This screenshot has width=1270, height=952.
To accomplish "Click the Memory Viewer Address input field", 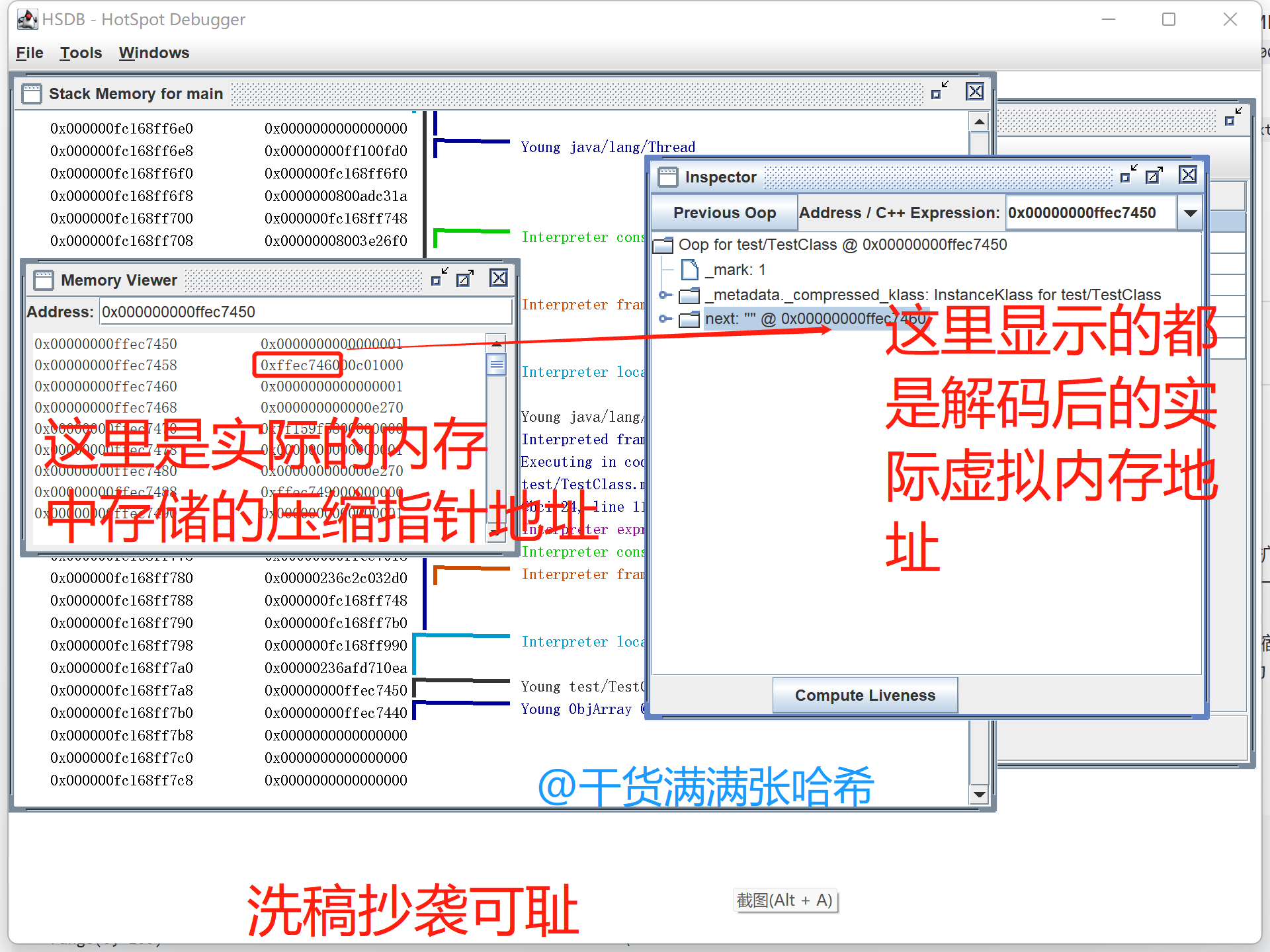I will pyautogui.click(x=304, y=312).
